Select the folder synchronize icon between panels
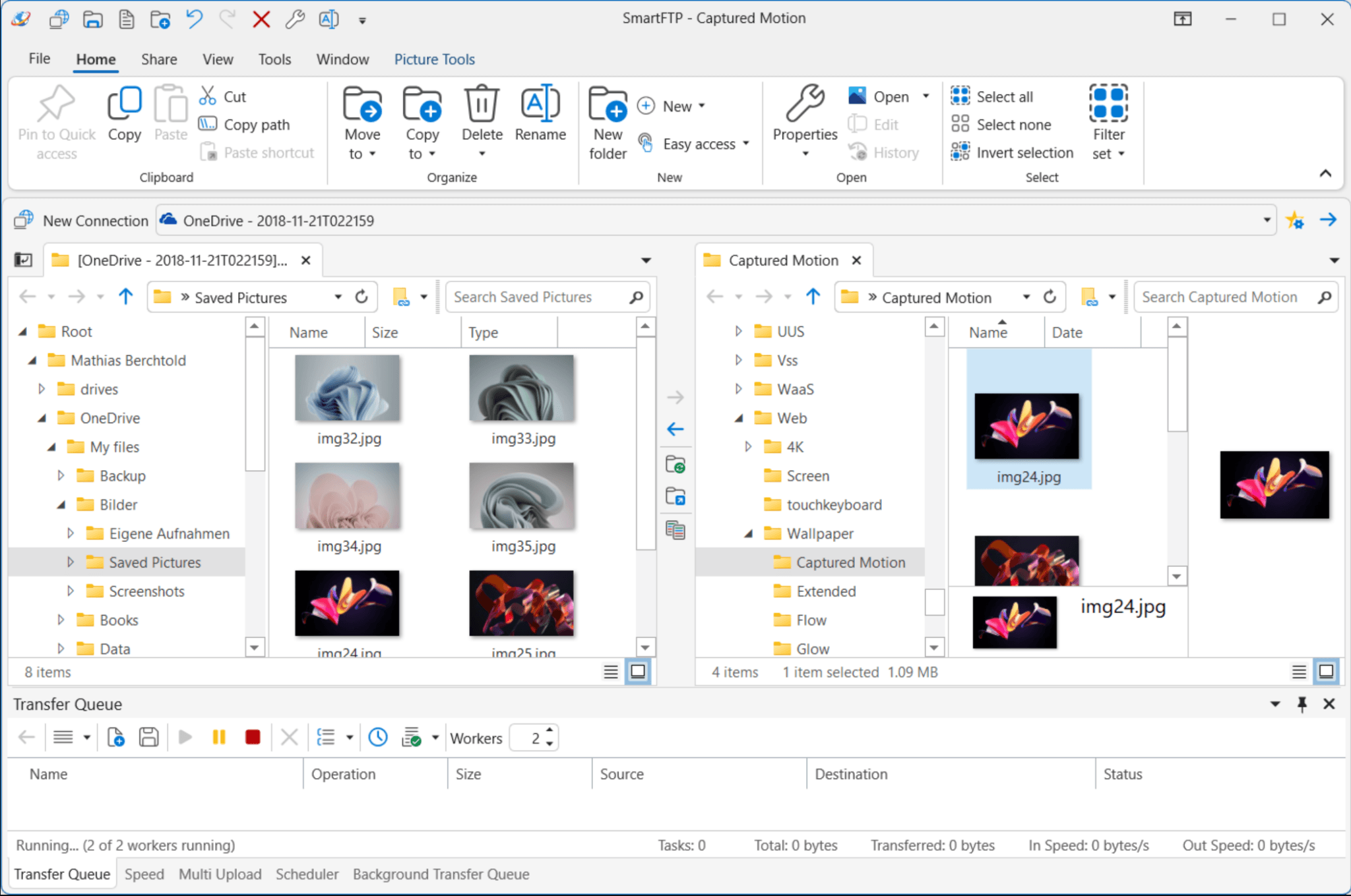The width and height of the screenshot is (1351, 896). click(x=677, y=464)
